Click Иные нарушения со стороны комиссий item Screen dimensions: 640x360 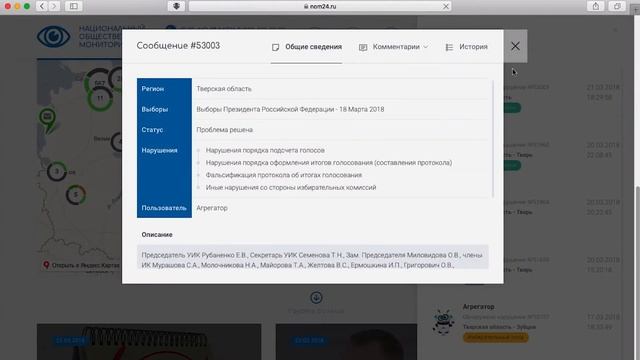pyautogui.click(x=291, y=187)
